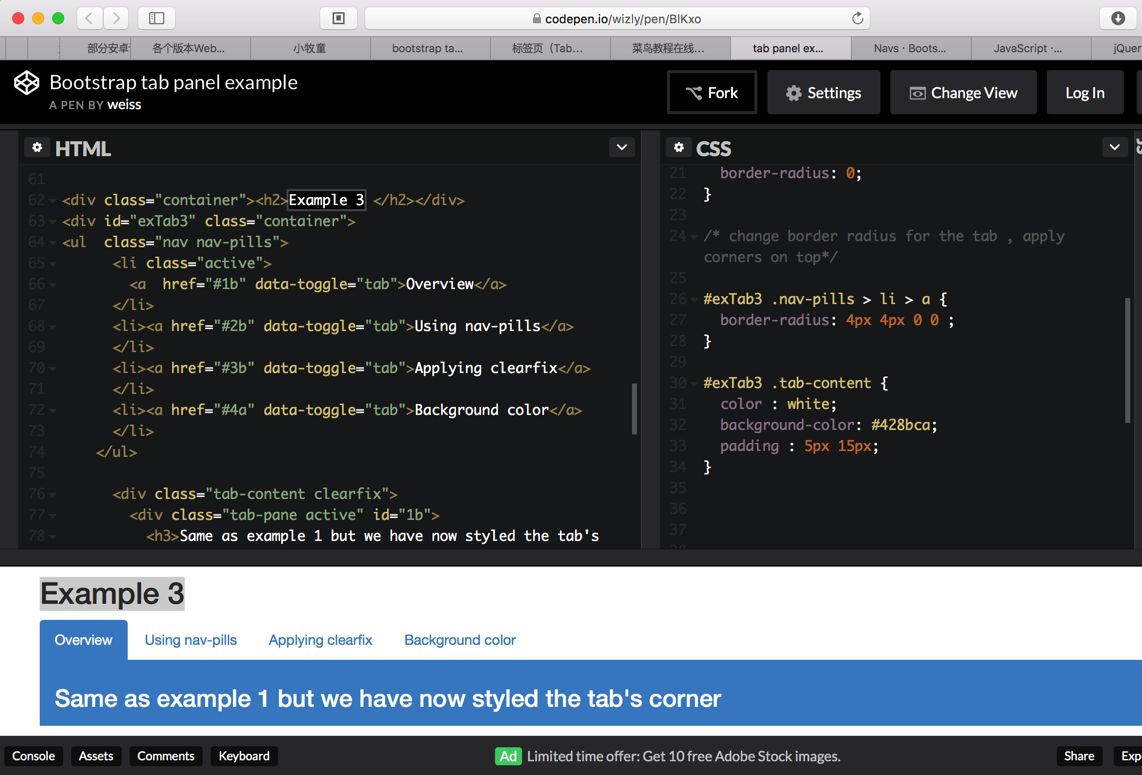Open pen Settings
The height and width of the screenshot is (775, 1142).
click(x=824, y=93)
